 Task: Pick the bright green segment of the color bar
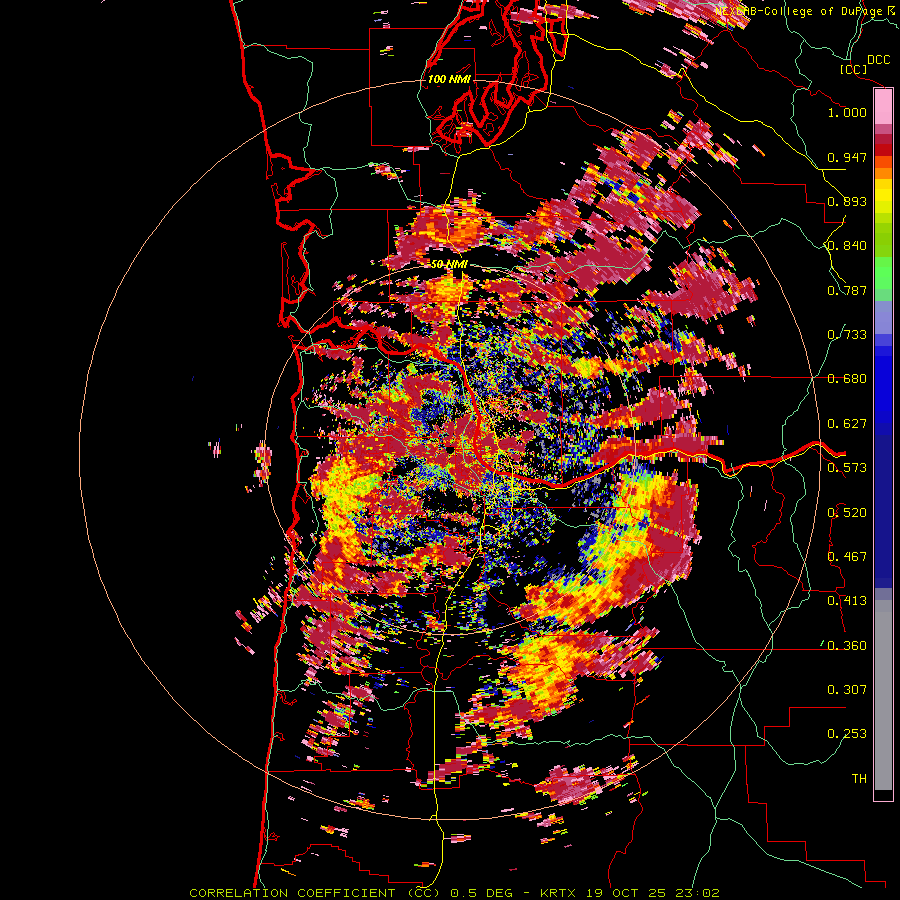pyautogui.click(x=883, y=273)
